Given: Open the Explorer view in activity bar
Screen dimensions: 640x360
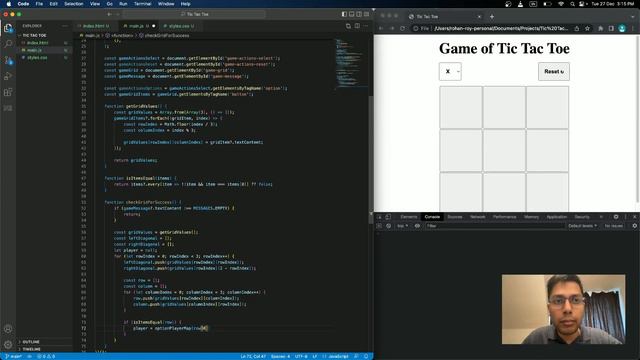Looking at the screenshot, I should [8, 28].
